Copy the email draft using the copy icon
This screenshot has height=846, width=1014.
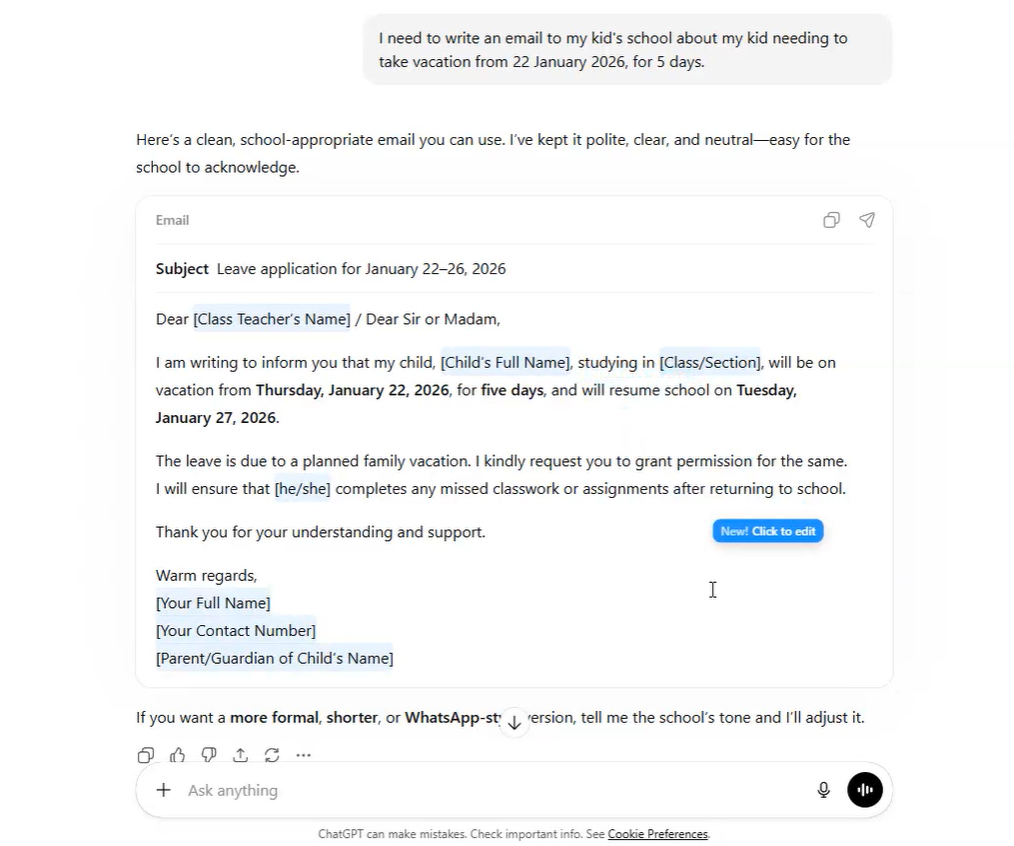831,220
